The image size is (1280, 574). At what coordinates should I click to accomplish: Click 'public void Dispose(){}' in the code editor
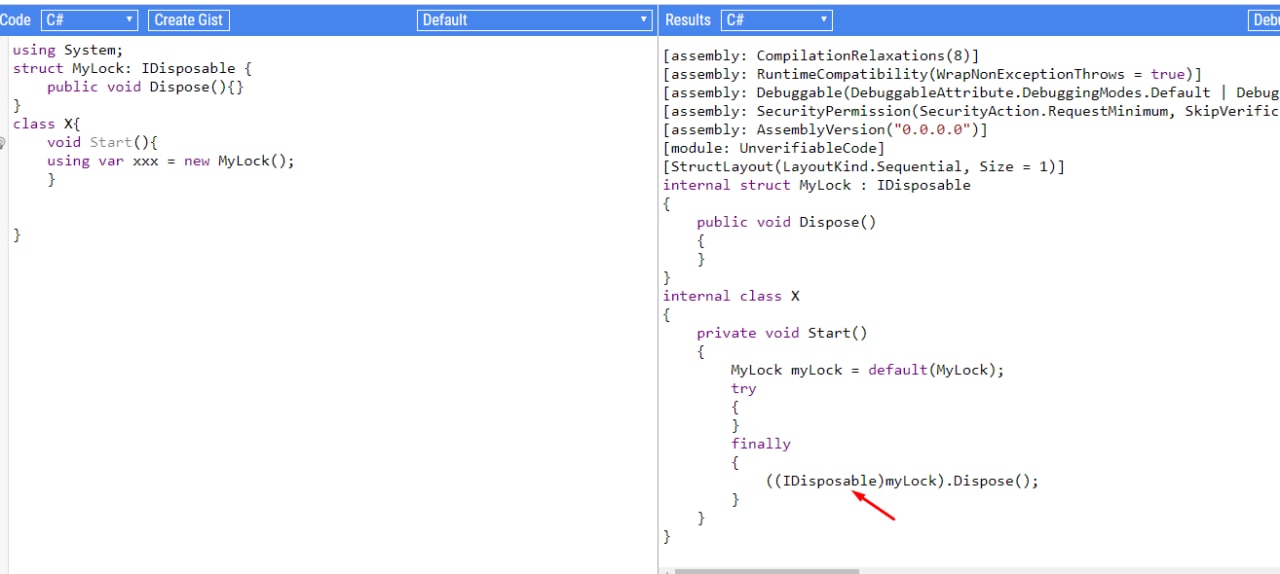(x=145, y=87)
